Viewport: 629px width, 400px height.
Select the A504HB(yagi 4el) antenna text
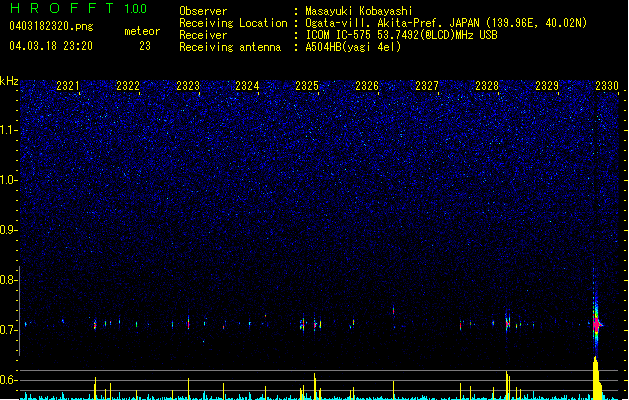tap(353, 47)
